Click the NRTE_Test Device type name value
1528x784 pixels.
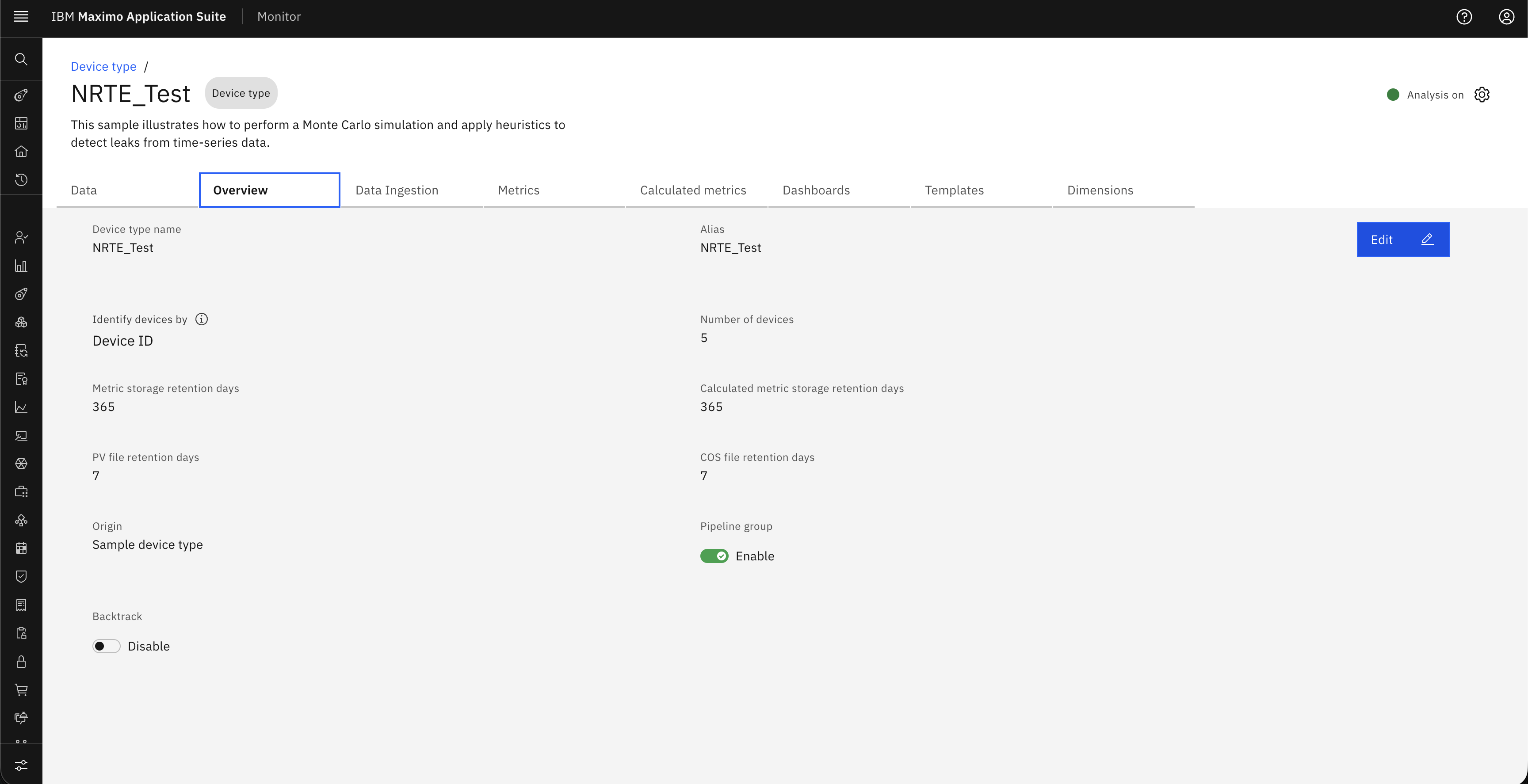coord(123,248)
